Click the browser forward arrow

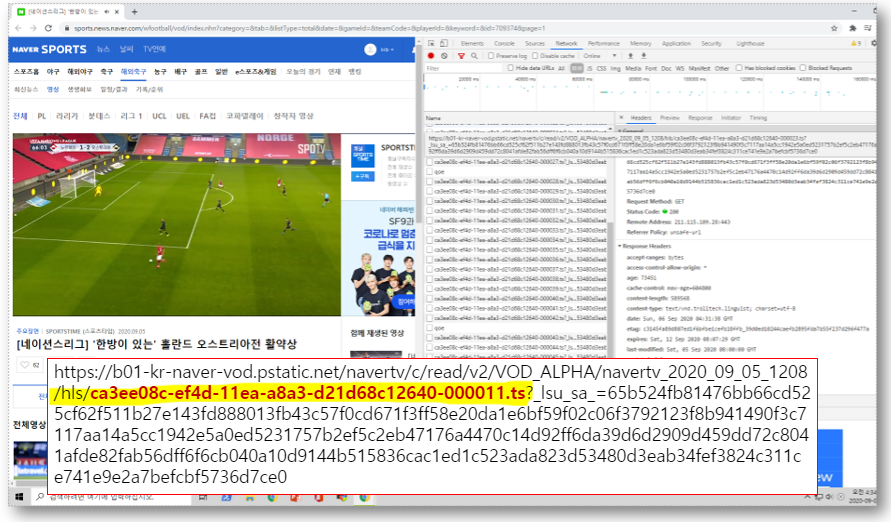pyautogui.click(x=33, y=28)
